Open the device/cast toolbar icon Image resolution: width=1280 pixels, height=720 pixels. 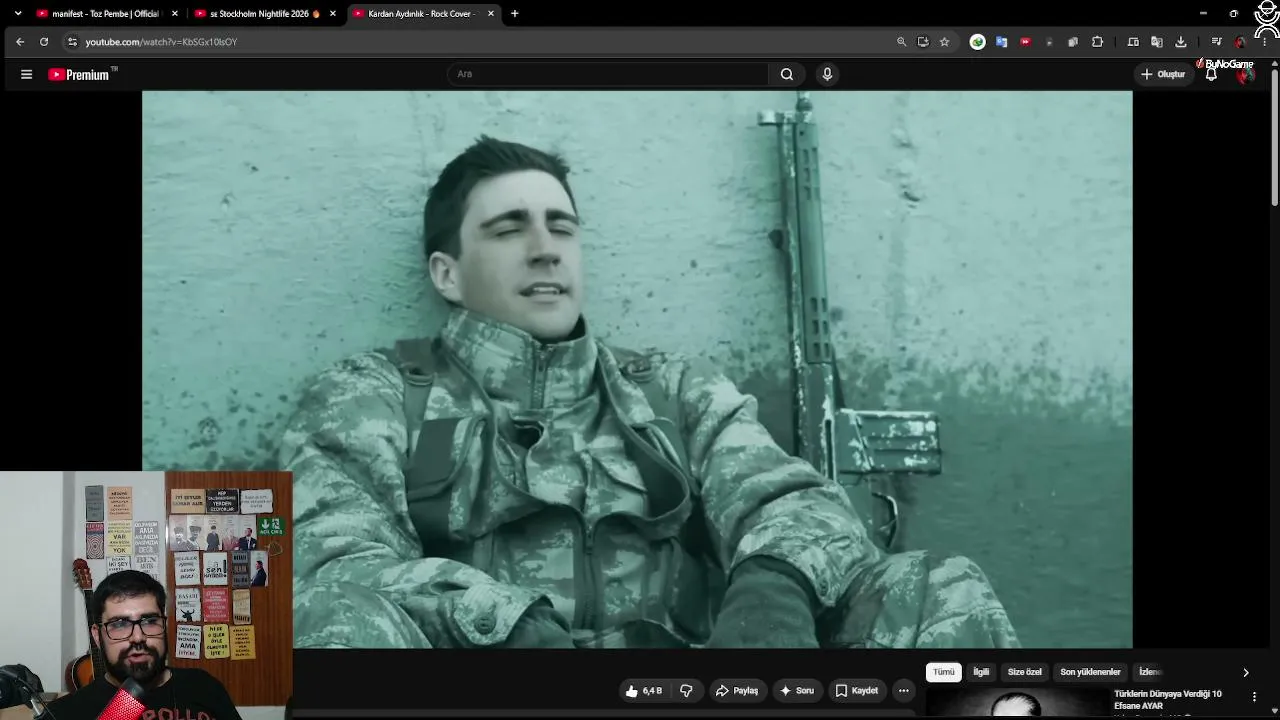[x=1133, y=42]
